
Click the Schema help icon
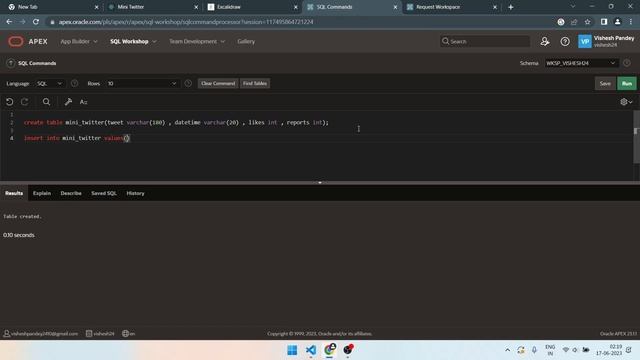627,63
